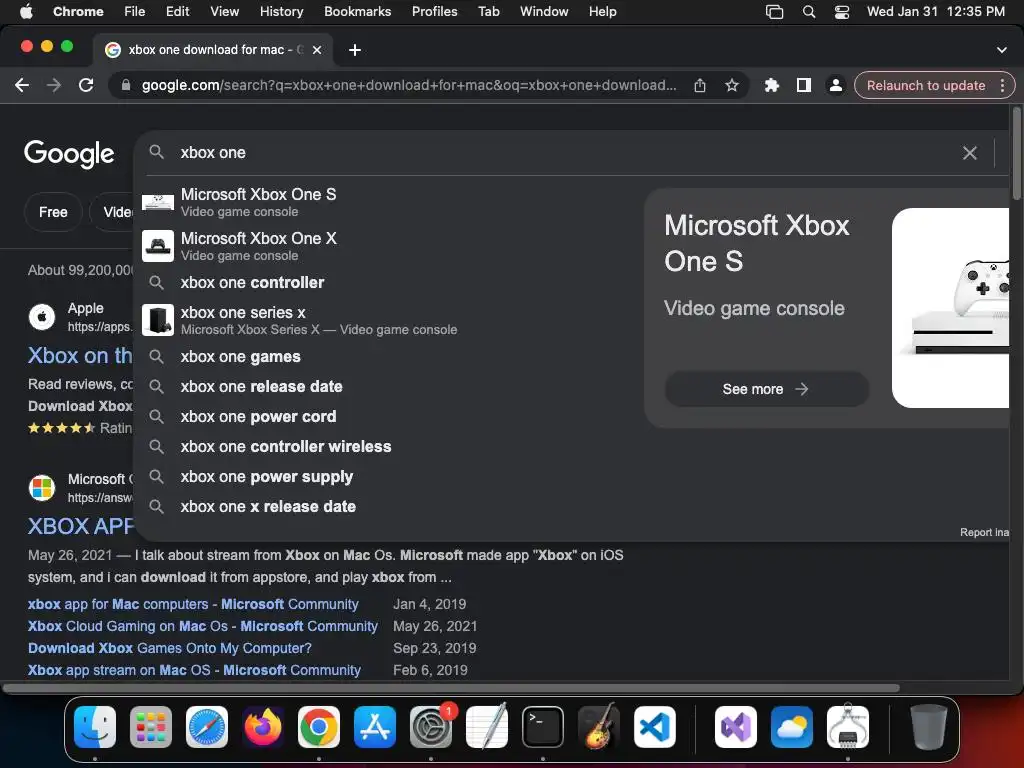Toggle the Chrome side panel
This screenshot has height=768, width=1024.
[804, 86]
